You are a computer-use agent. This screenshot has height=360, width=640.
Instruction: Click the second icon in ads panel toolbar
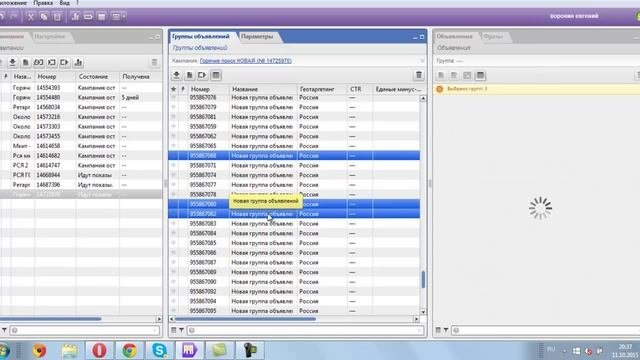pyautogui.click(x=454, y=76)
